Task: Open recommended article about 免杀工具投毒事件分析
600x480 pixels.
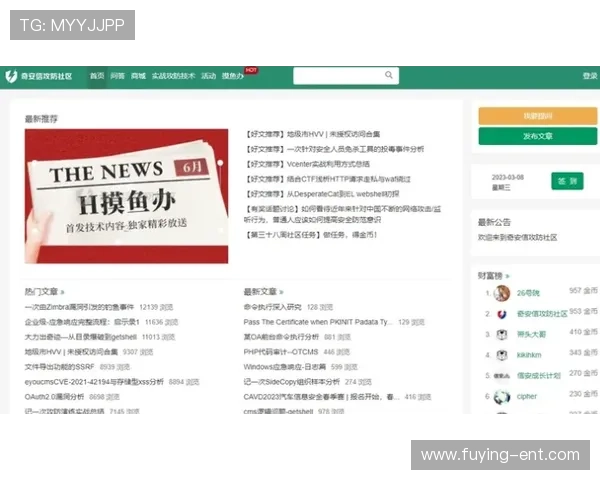Action: click(334, 149)
